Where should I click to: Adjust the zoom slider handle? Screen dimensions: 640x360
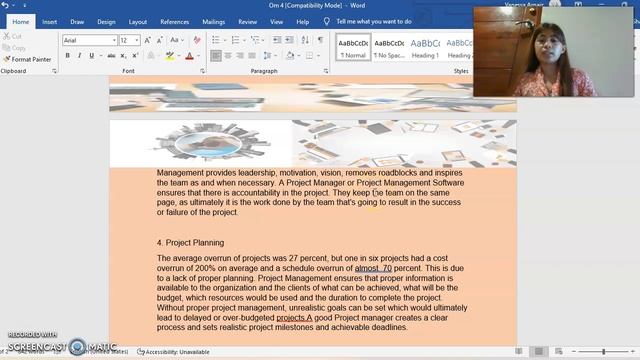click(604, 351)
